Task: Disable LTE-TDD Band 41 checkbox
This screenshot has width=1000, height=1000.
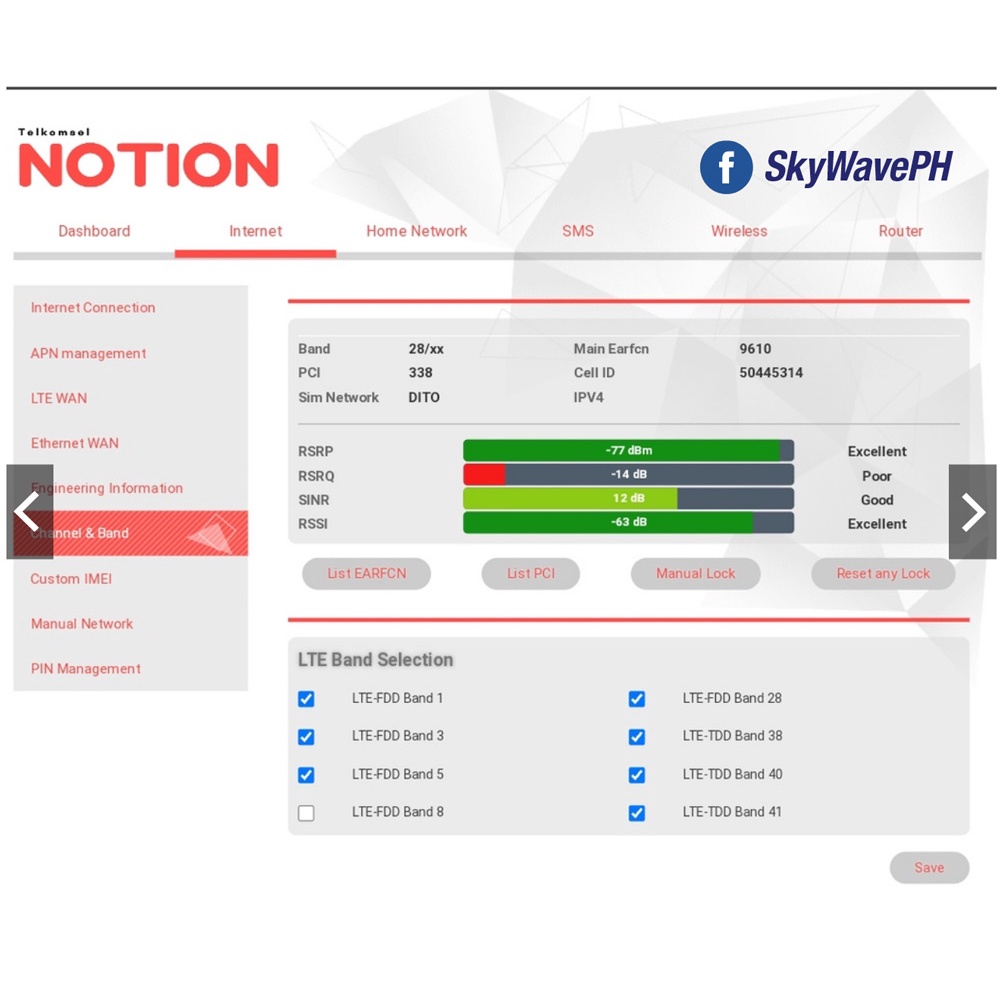Action: (637, 813)
